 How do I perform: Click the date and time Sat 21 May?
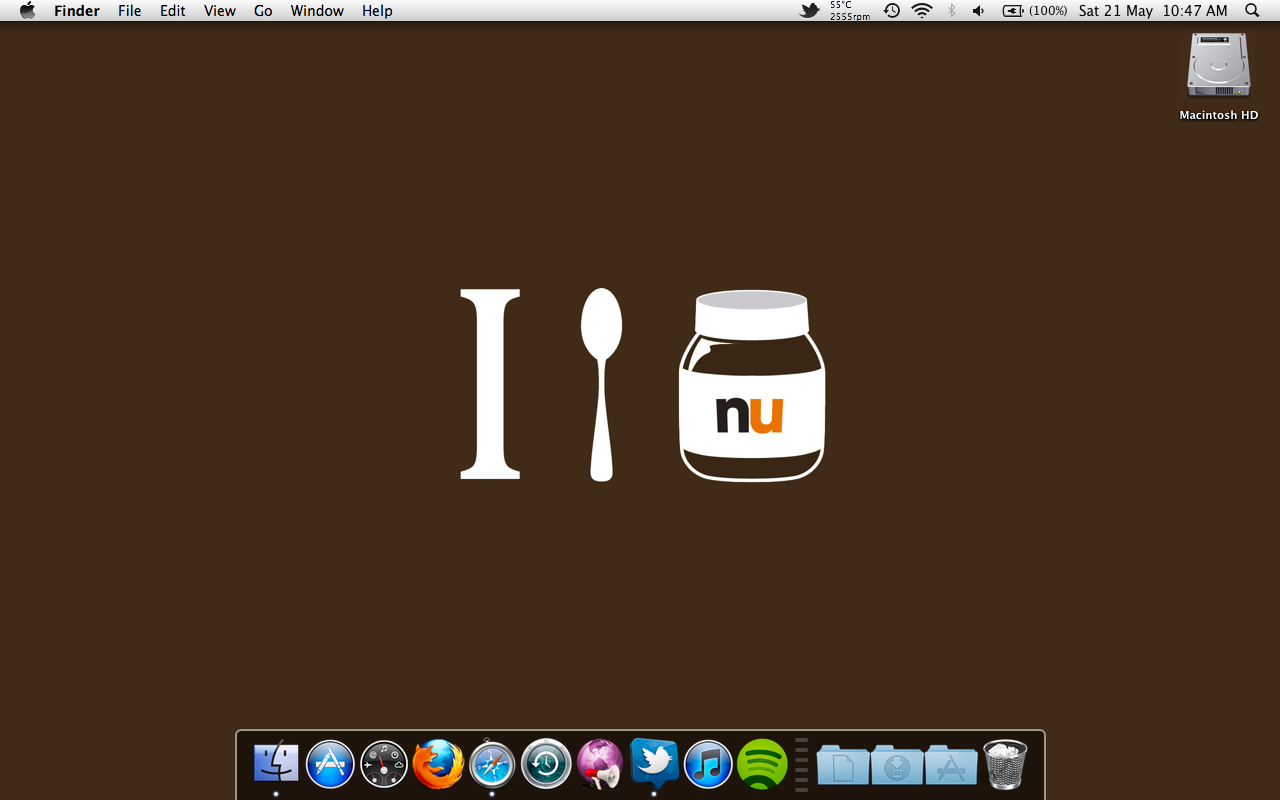coord(1153,11)
